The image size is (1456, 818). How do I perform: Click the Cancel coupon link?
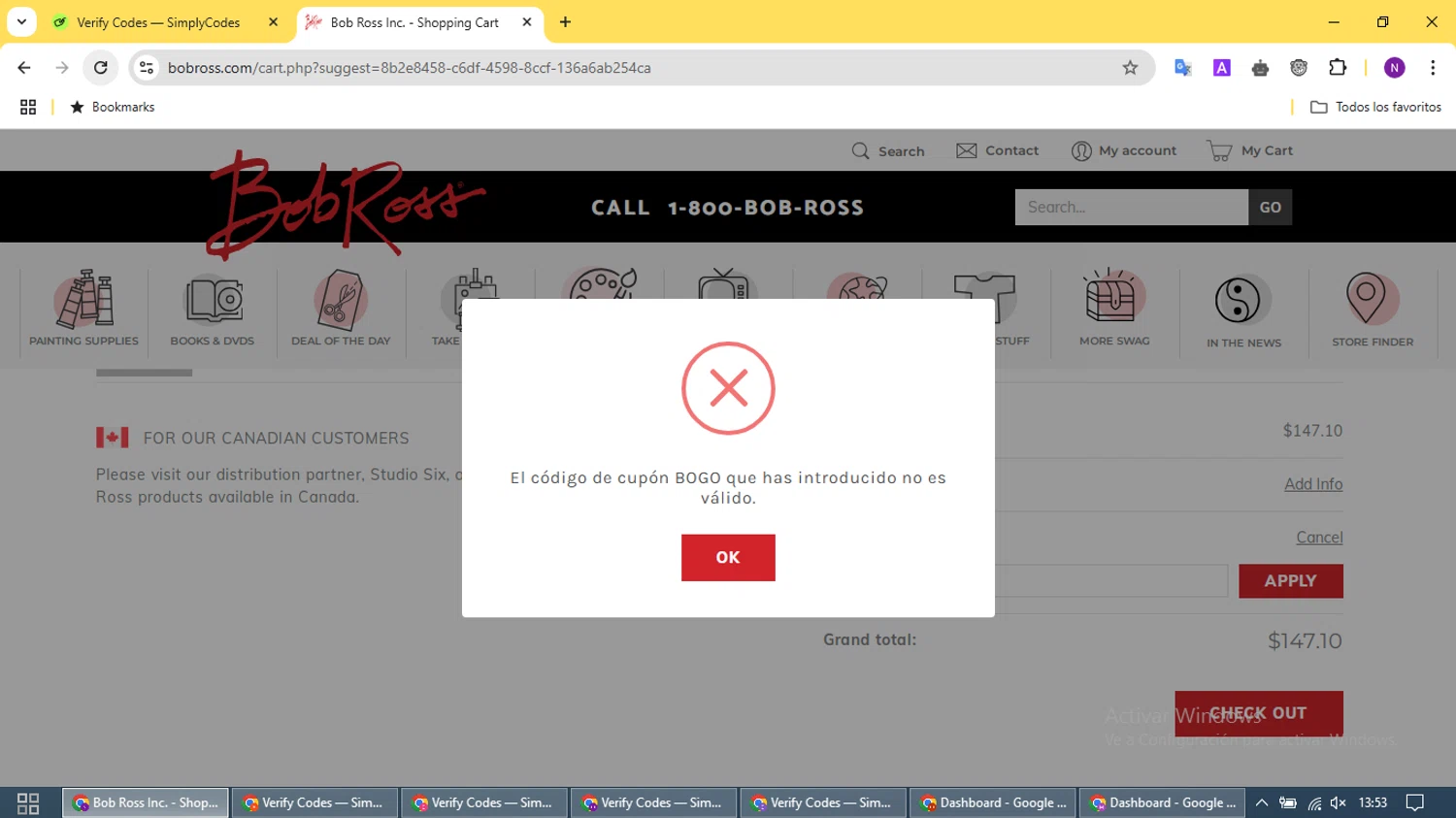pos(1319,538)
